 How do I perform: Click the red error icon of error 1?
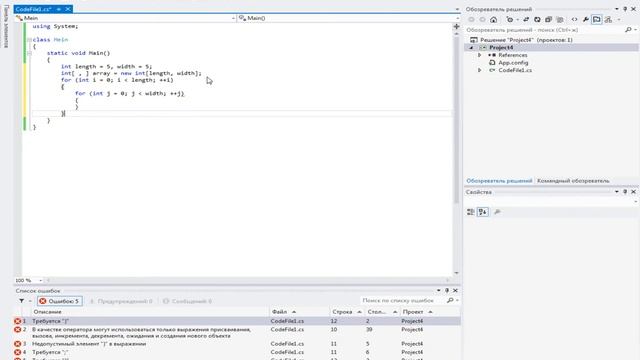pyautogui.click(x=18, y=321)
